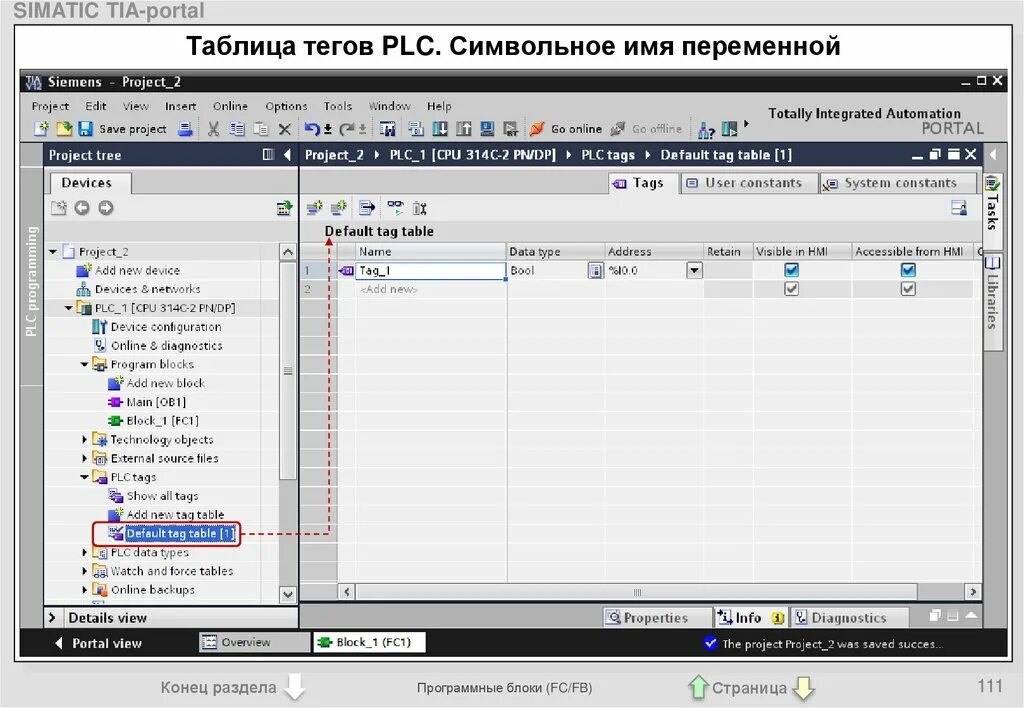Open the Project menu
The image size is (1024, 708).
click(50, 106)
